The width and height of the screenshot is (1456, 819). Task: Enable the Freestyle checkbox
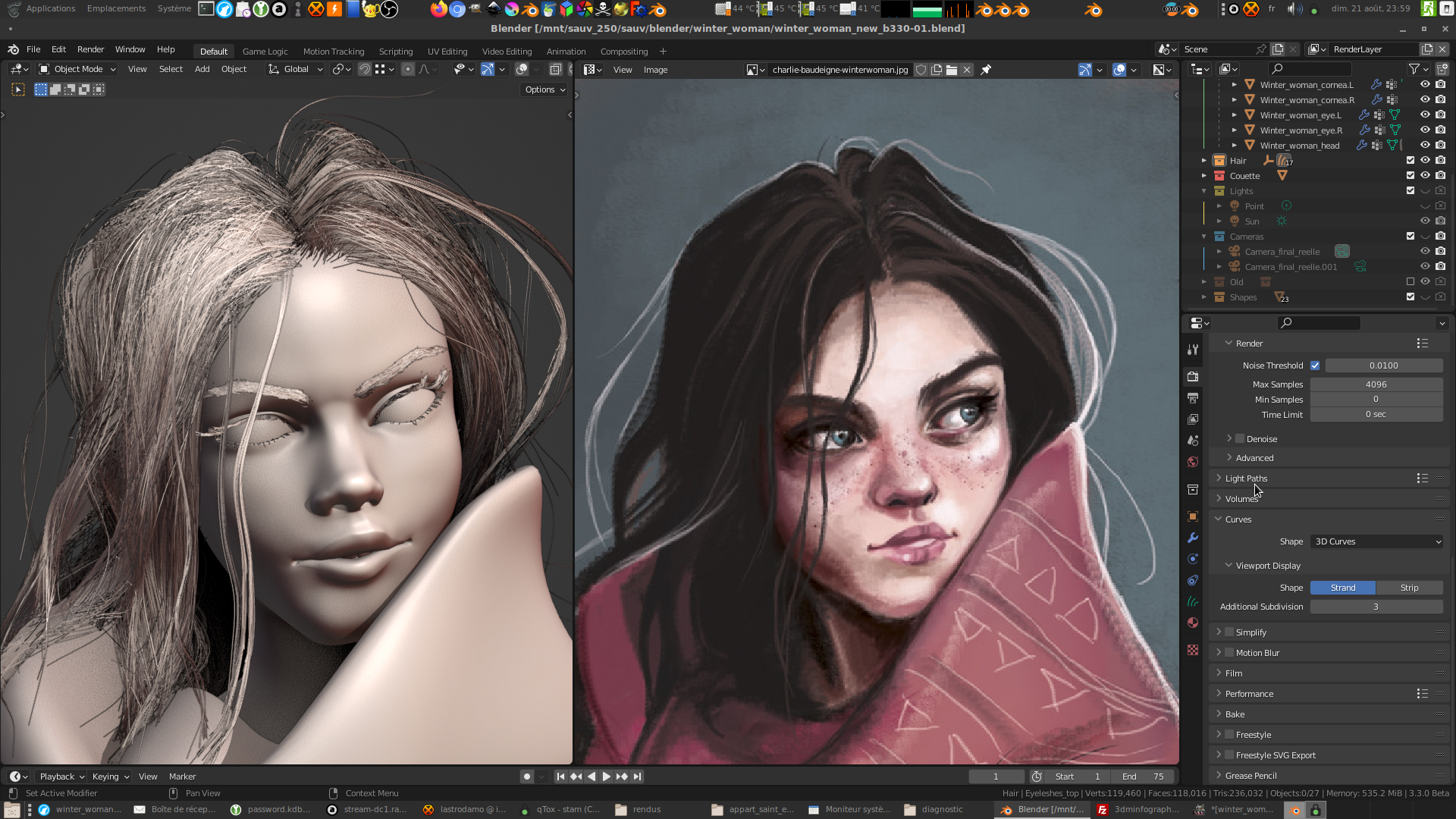pos(1229,735)
